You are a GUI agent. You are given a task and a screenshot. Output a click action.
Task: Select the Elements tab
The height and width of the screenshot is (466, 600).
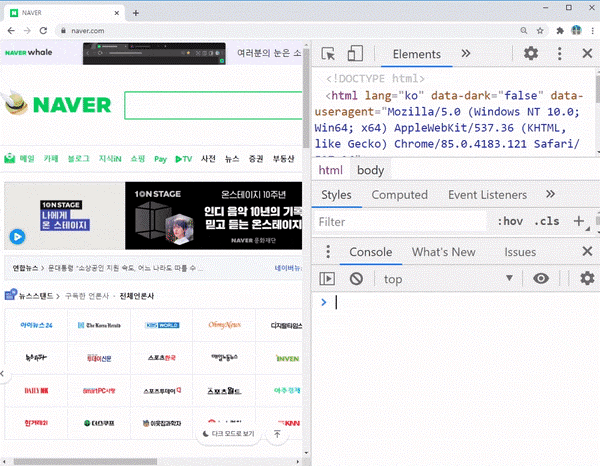(x=417, y=54)
